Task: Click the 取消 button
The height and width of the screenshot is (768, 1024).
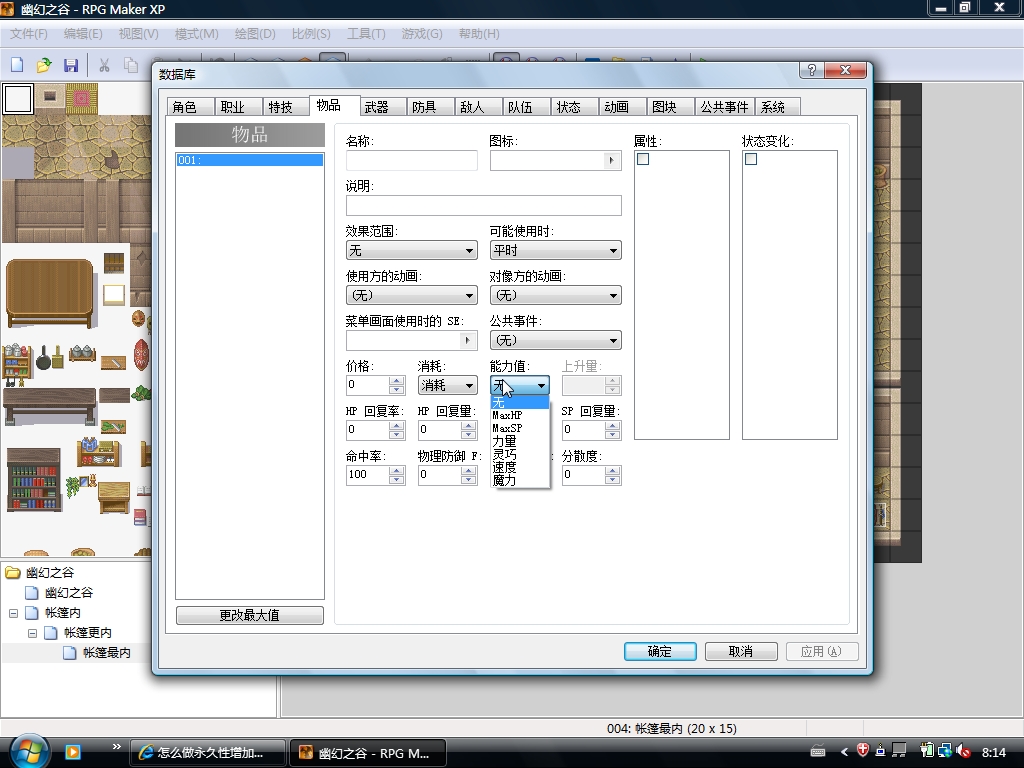Action: coord(741,651)
